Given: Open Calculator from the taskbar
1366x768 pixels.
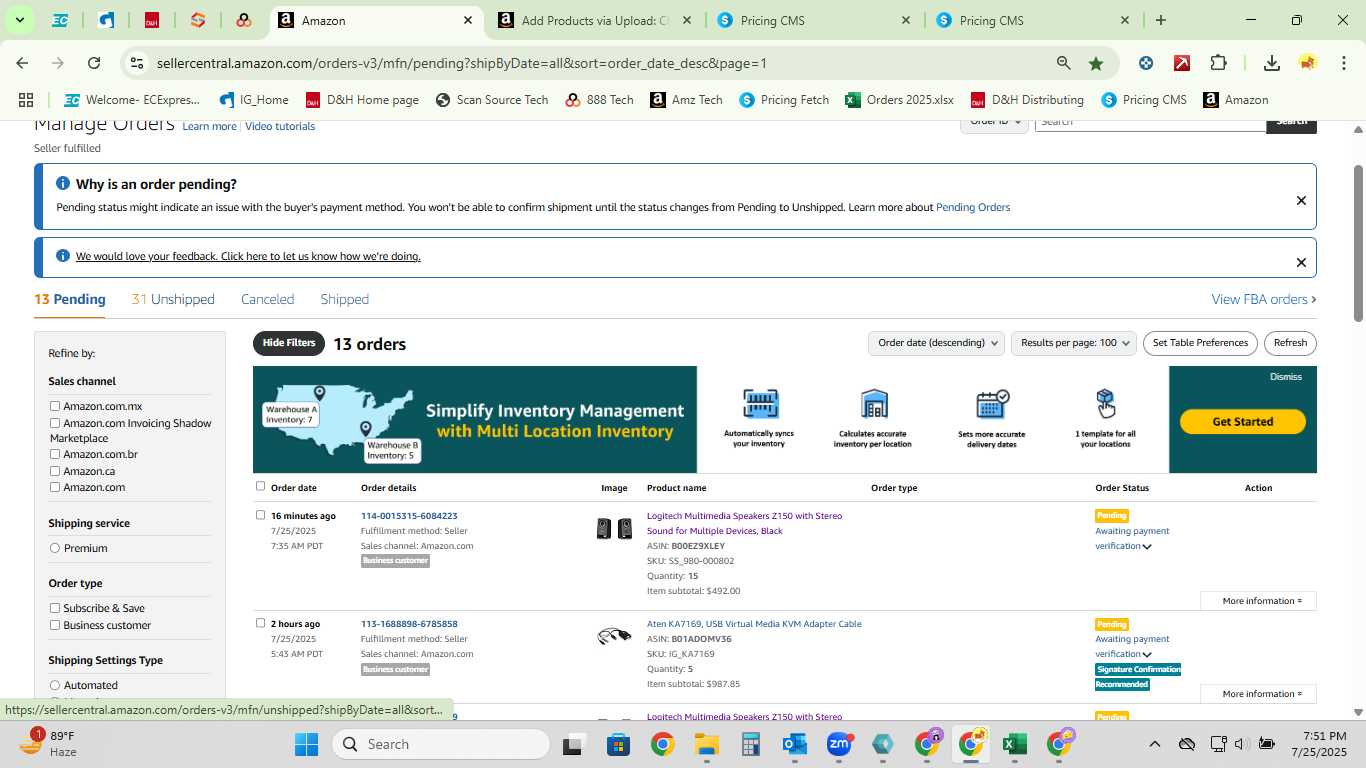Looking at the screenshot, I should click(751, 744).
